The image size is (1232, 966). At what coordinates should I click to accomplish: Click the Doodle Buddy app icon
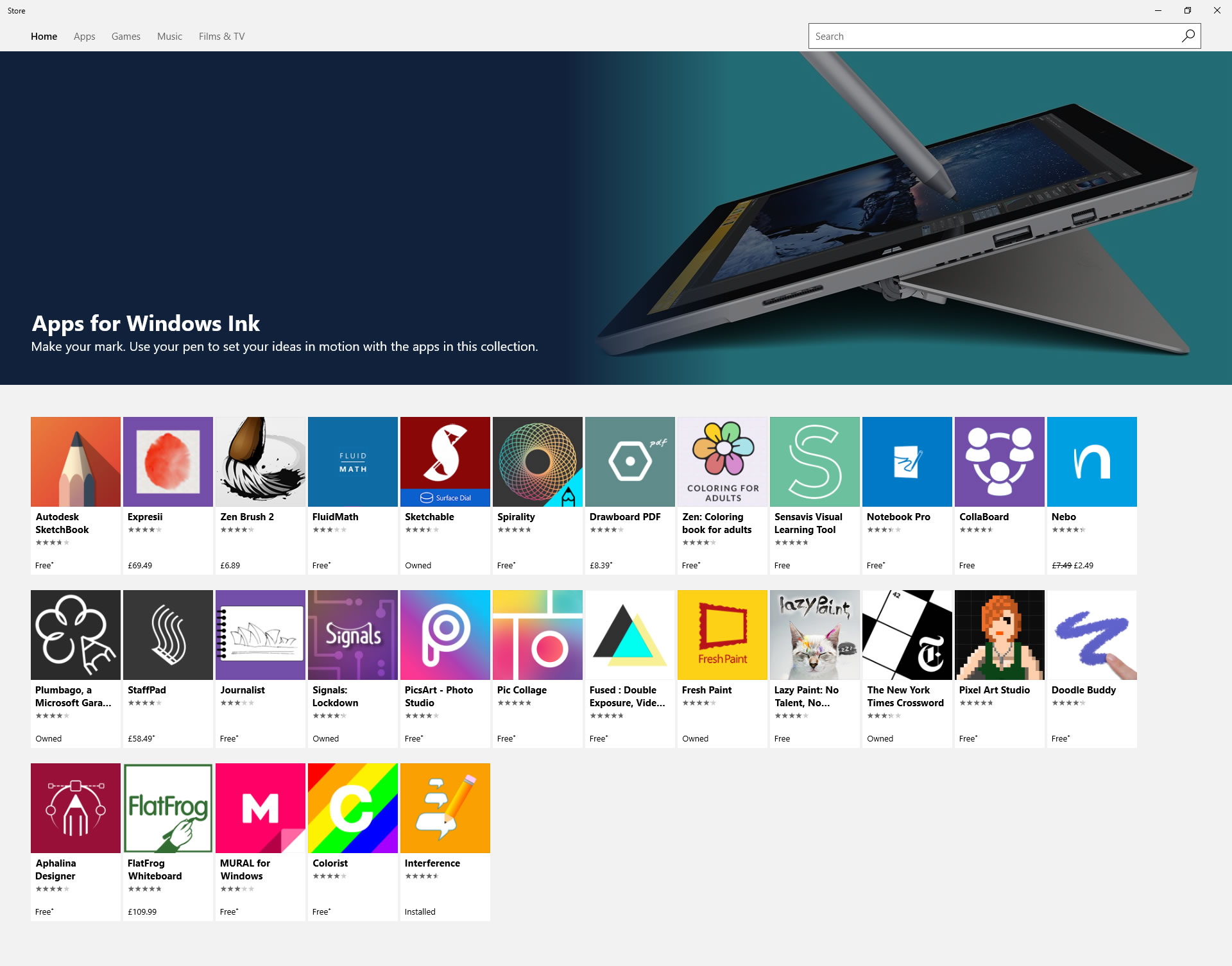pos(1092,635)
